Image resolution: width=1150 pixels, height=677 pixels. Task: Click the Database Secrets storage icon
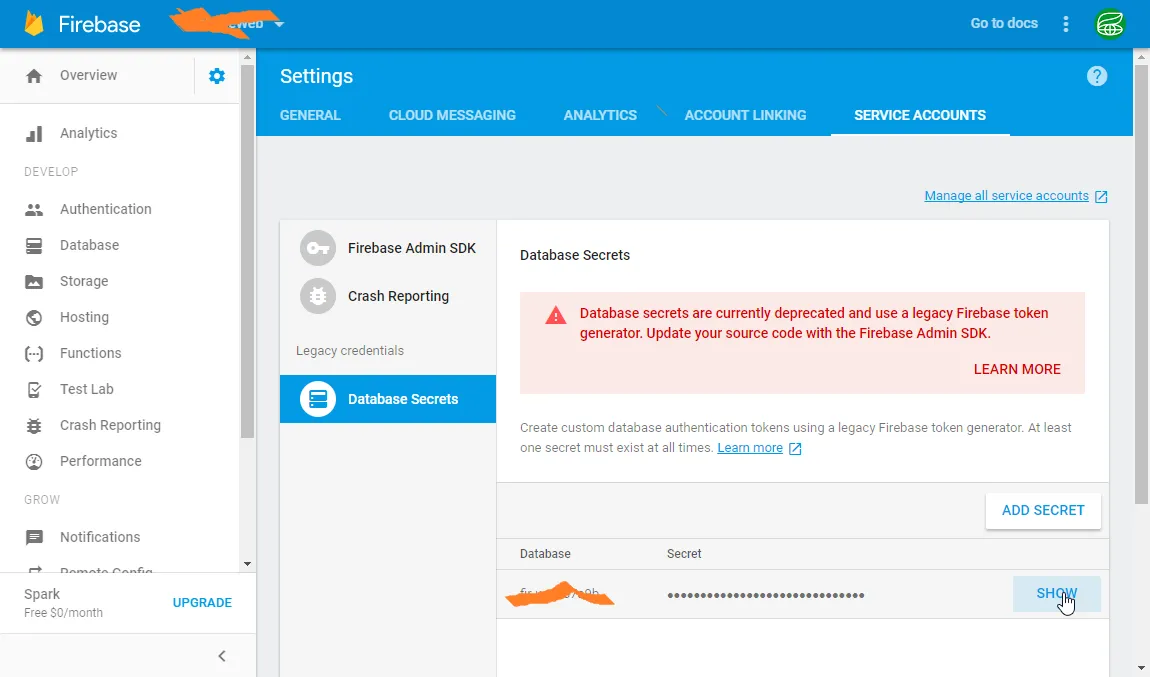point(318,399)
